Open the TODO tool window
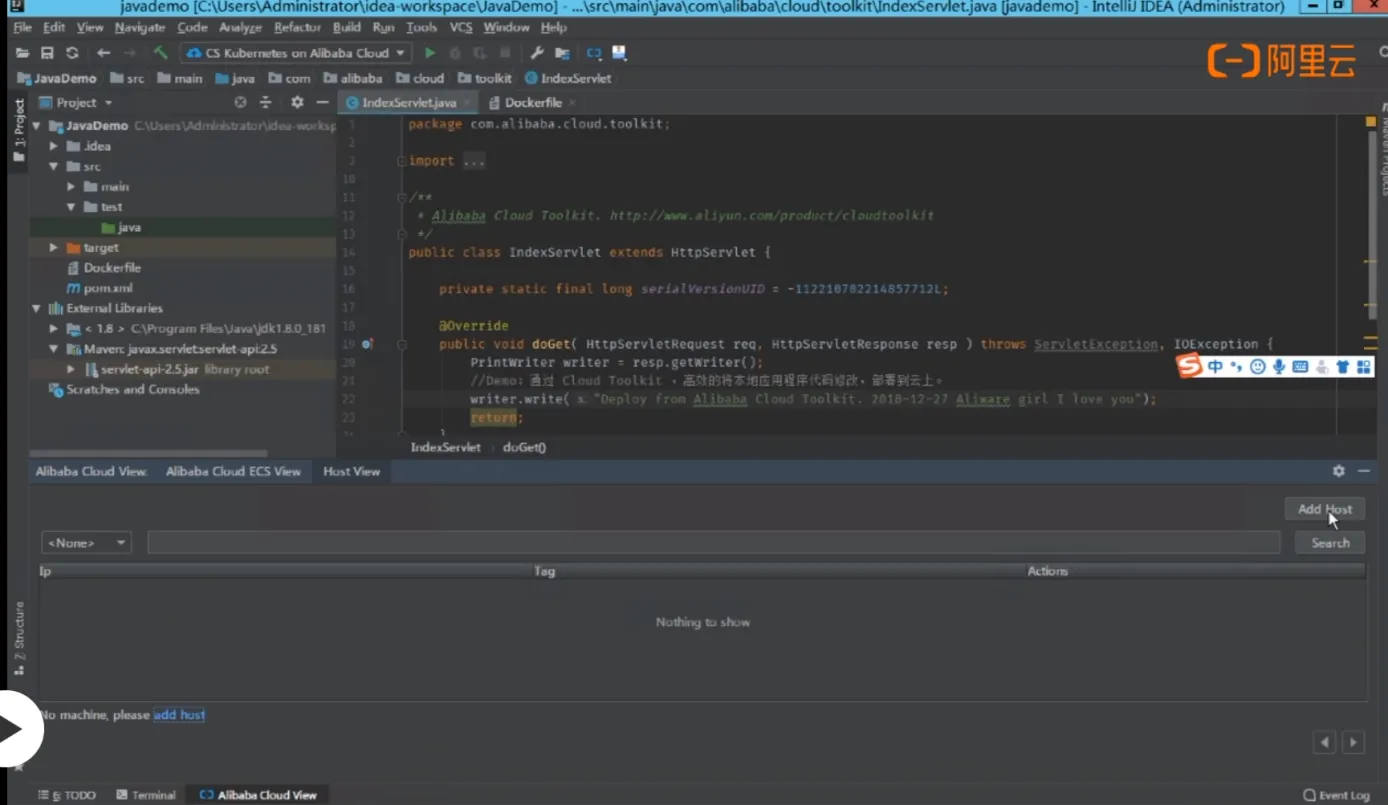 [x=67, y=795]
